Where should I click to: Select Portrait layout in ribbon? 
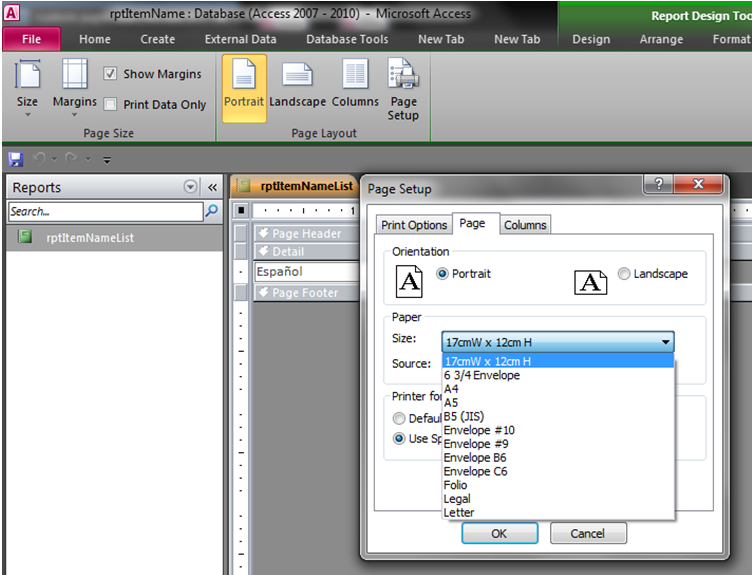tap(244, 88)
